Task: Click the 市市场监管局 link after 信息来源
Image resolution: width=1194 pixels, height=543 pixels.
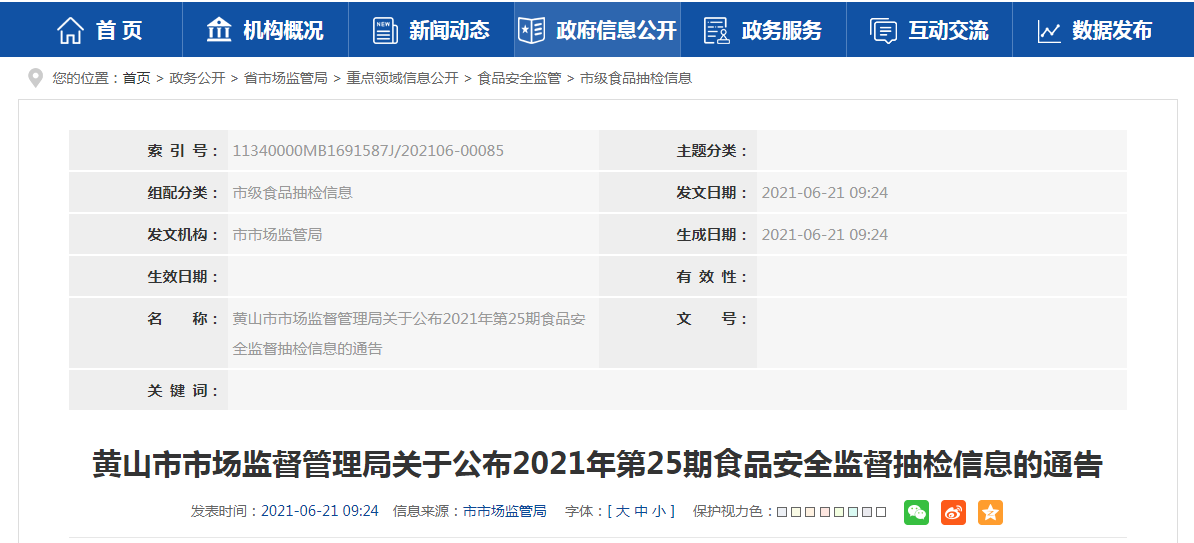Action: pyautogui.click(x=505, y=511)
